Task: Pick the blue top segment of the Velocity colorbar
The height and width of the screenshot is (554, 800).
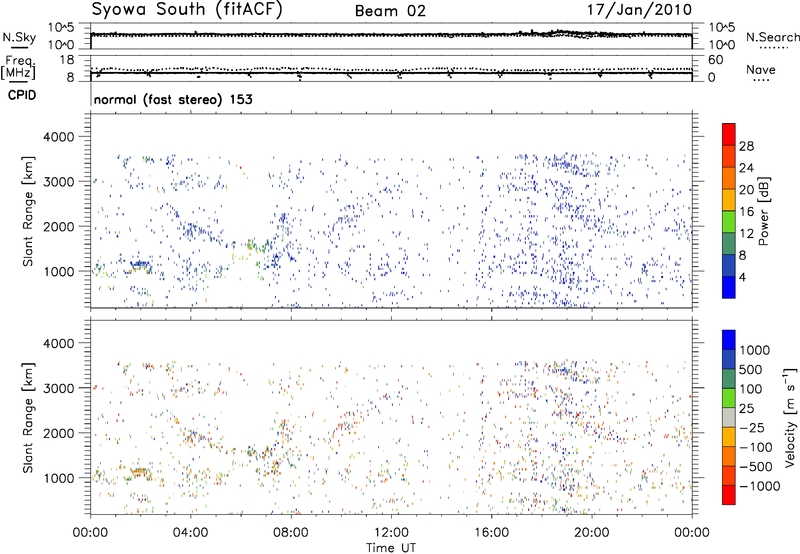Action: [x=729, y=340]
